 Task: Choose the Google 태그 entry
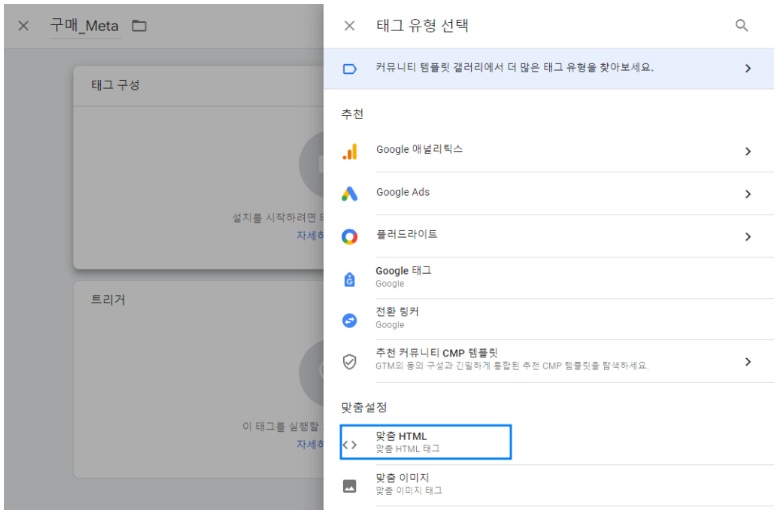coord(549,278)
